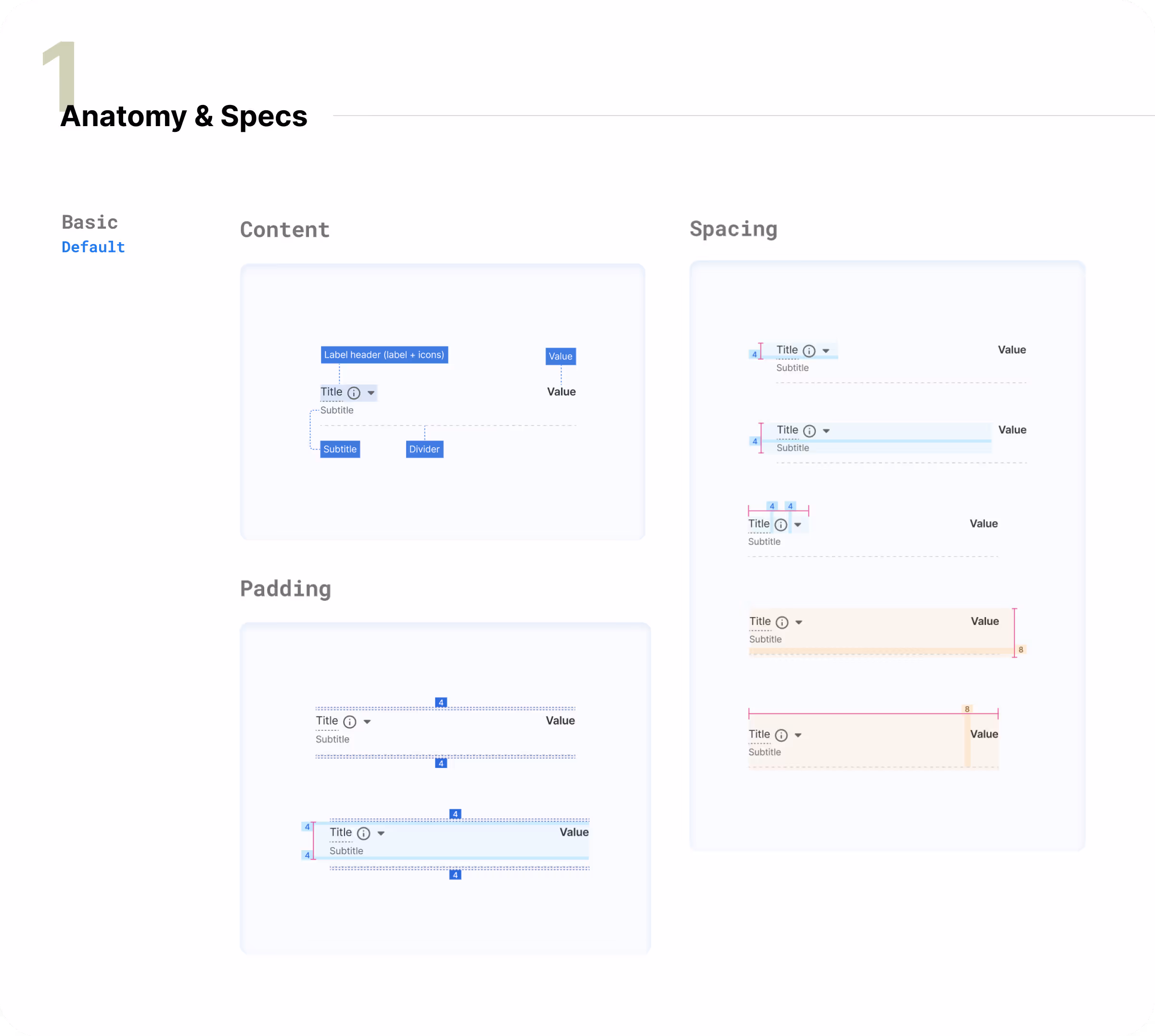Screen dimensions: 1155x1036
Task: Click the blue 'Divider' annotation tag
Action: pos(424,449)
